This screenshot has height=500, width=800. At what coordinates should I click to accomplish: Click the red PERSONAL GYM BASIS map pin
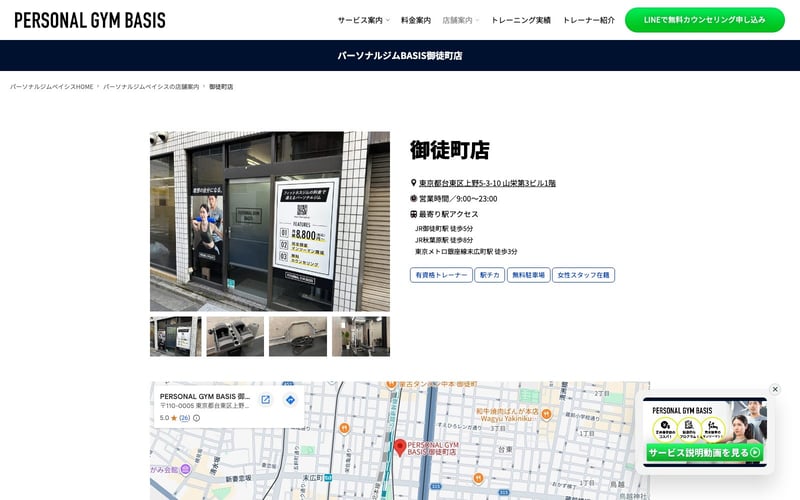(400, 447)
